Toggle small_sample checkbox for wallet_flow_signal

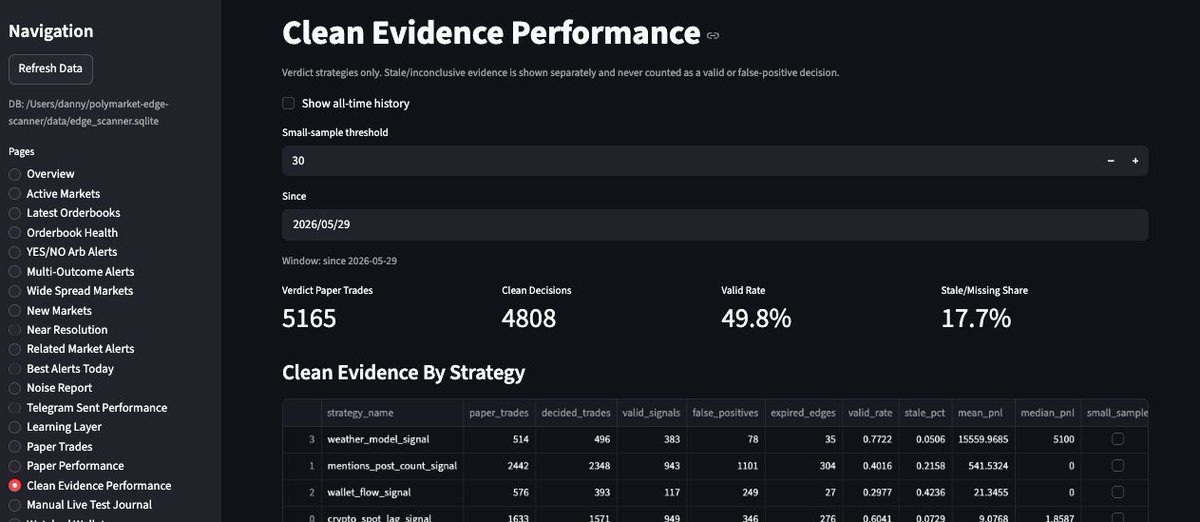tap(1117, 492)
